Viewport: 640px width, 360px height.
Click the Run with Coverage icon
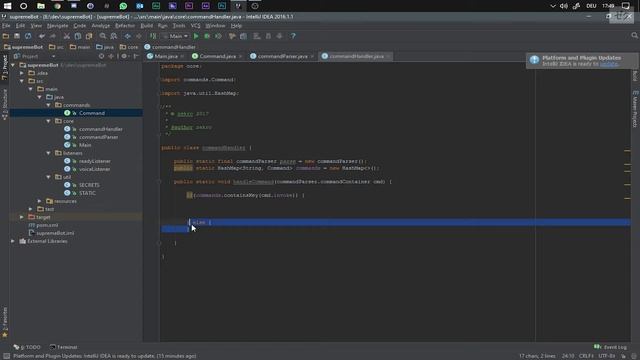coord(218,36)
